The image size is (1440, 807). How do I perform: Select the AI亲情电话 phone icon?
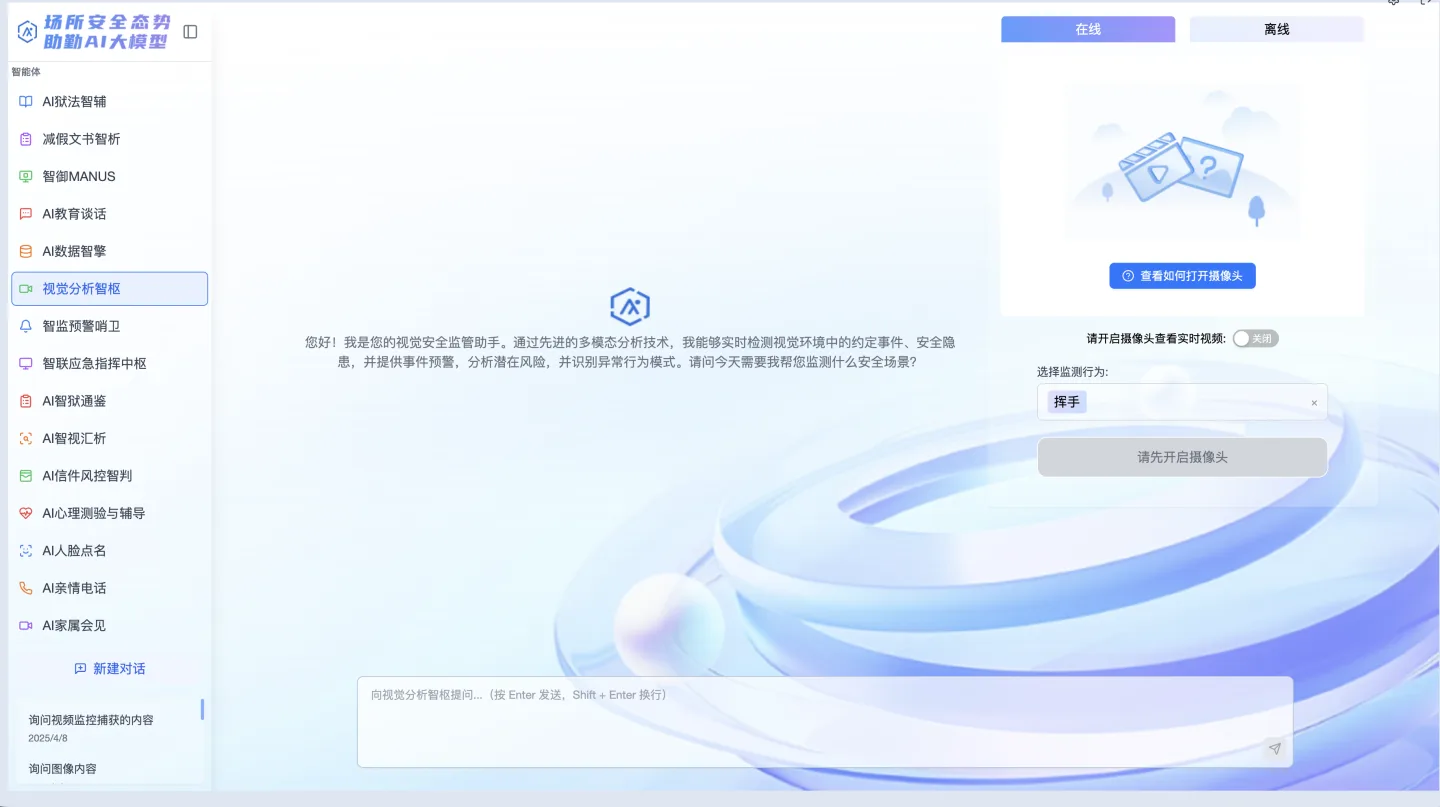click(26, 588)
